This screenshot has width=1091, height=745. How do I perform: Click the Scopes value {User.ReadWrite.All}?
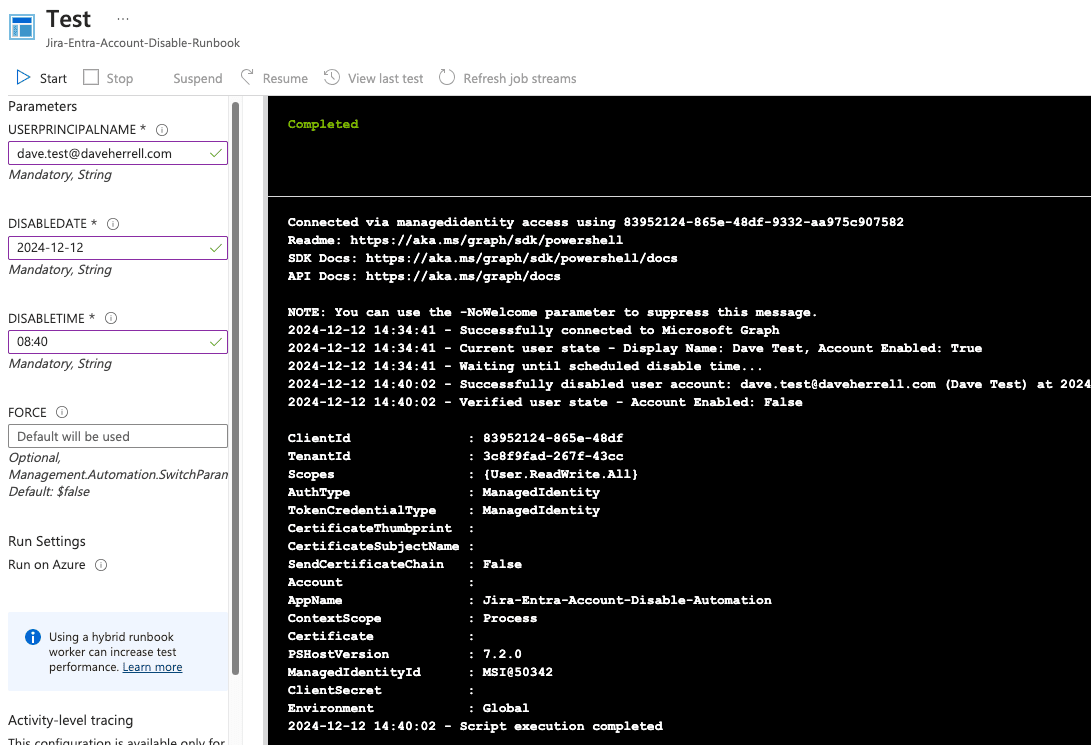pyautogui.click(x=560, y=474)
